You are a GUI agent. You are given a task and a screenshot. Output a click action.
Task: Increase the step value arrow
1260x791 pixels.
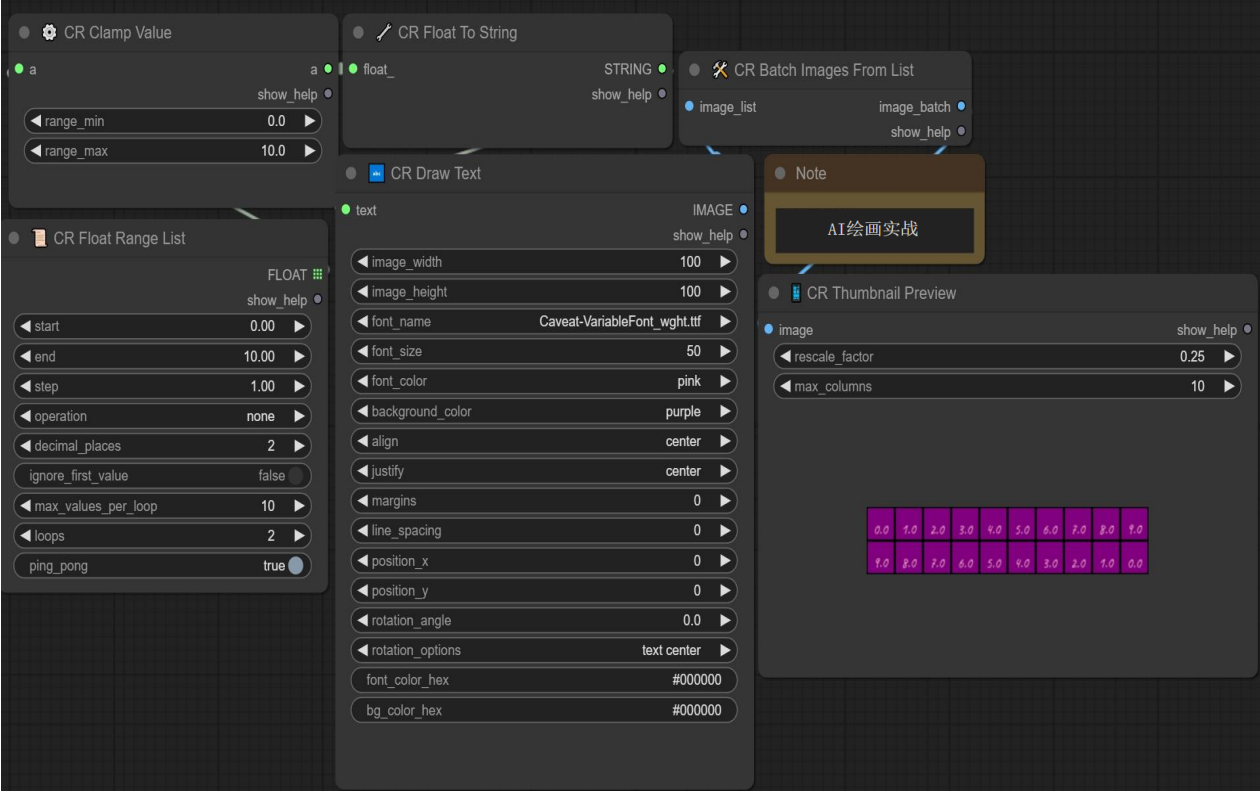(x=298, y=386)
